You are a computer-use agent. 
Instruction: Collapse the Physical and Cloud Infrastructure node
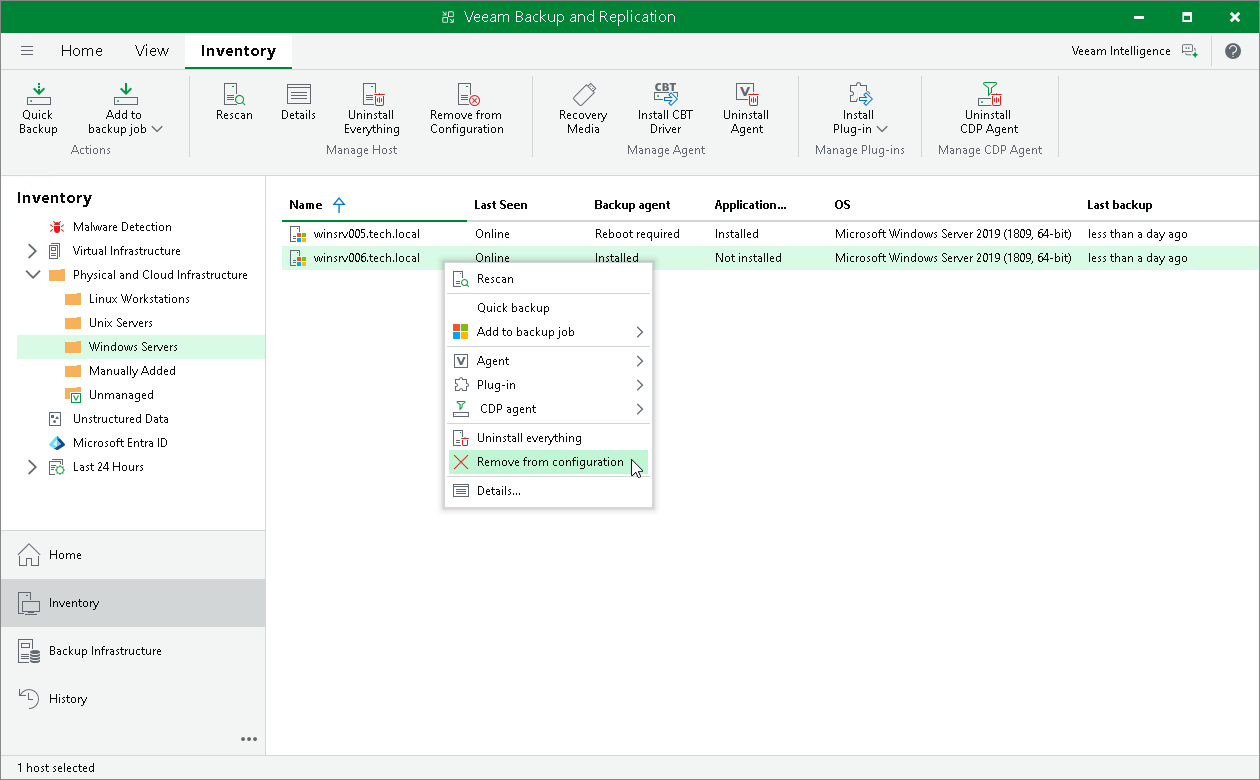click(32, 275)
